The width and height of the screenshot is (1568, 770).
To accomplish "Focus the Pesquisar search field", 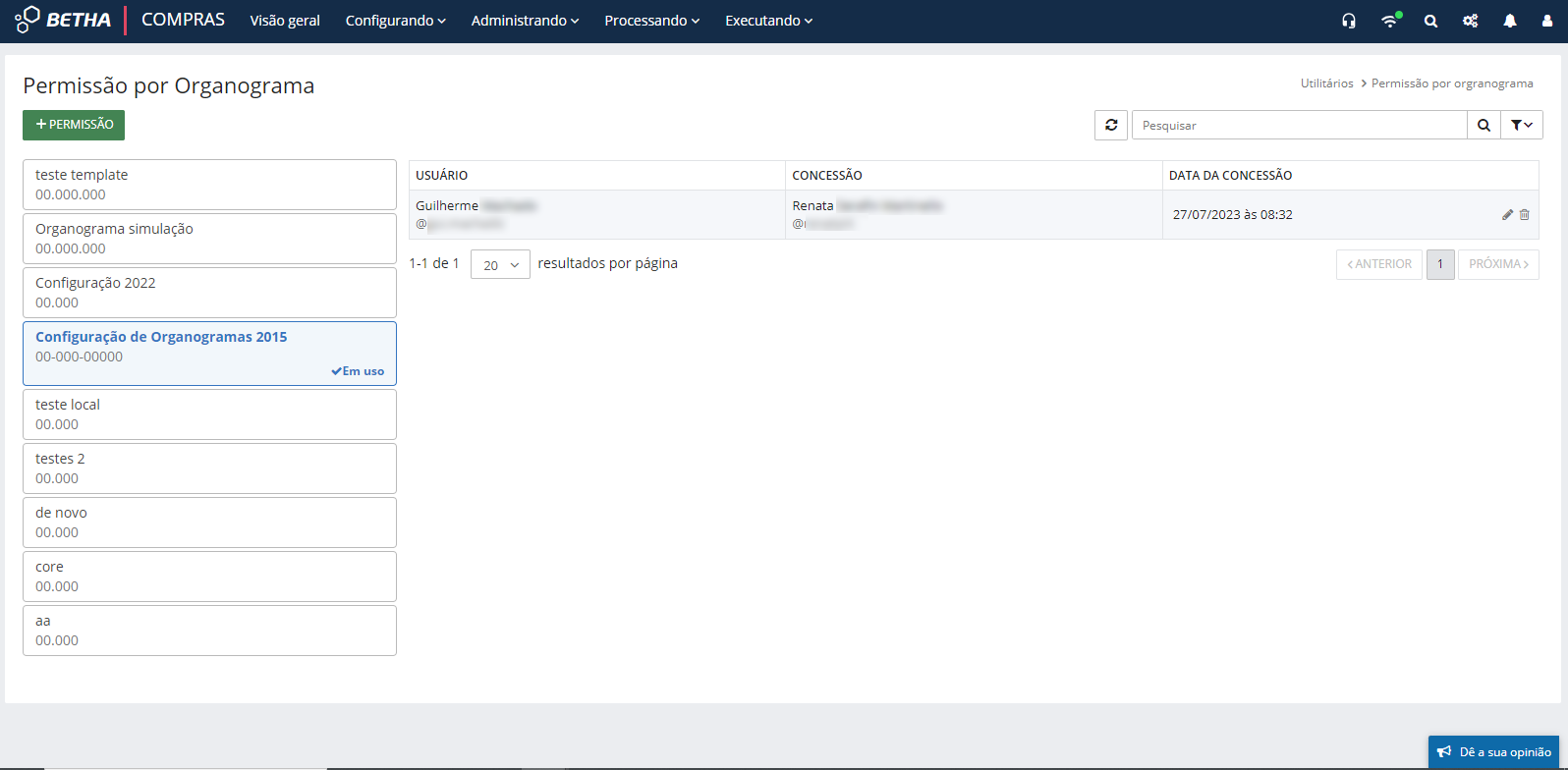I will point(1299,125).
